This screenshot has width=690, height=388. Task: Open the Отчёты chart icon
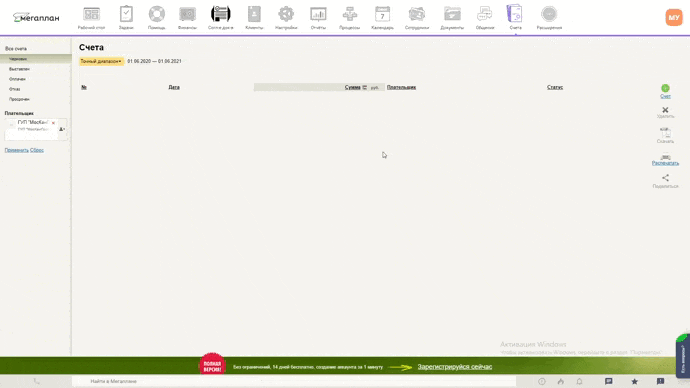(318, 15)
